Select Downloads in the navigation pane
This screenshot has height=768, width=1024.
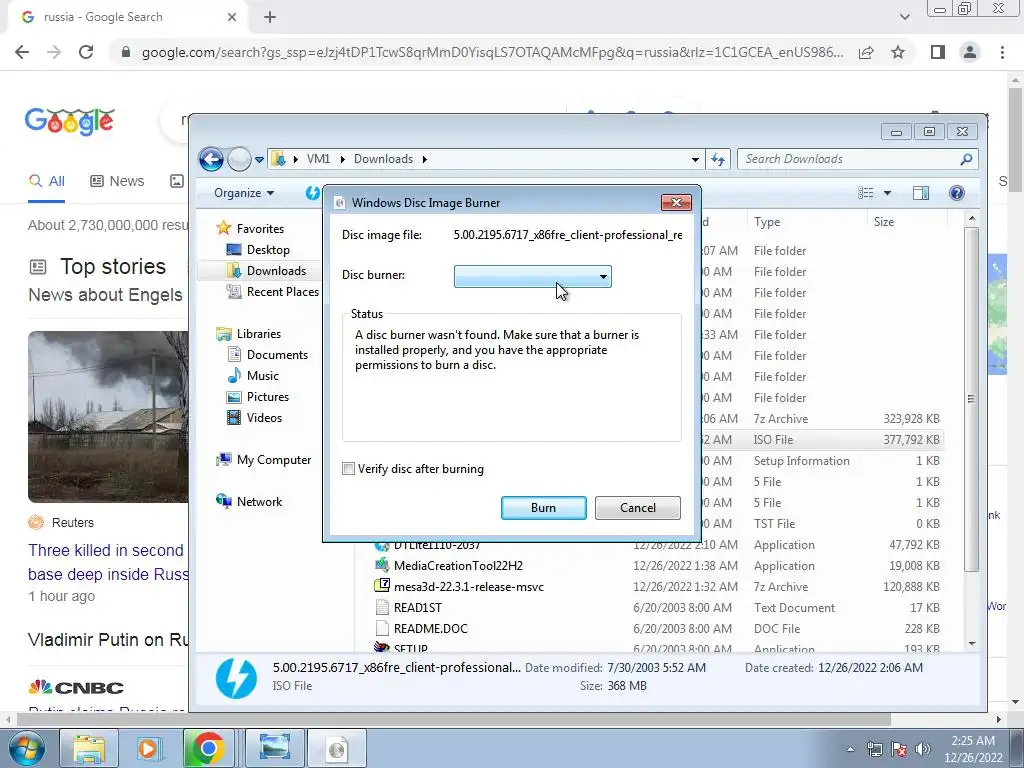pyautogui.click(x=276, y=271)
